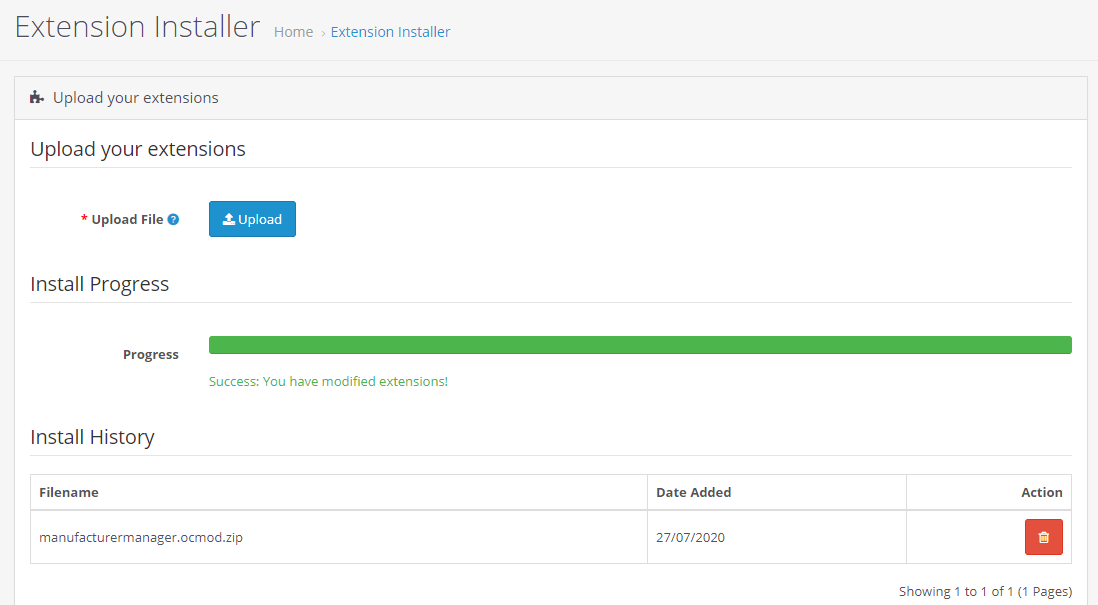Go to Home breadcrumb link

(x=293, y=32)
